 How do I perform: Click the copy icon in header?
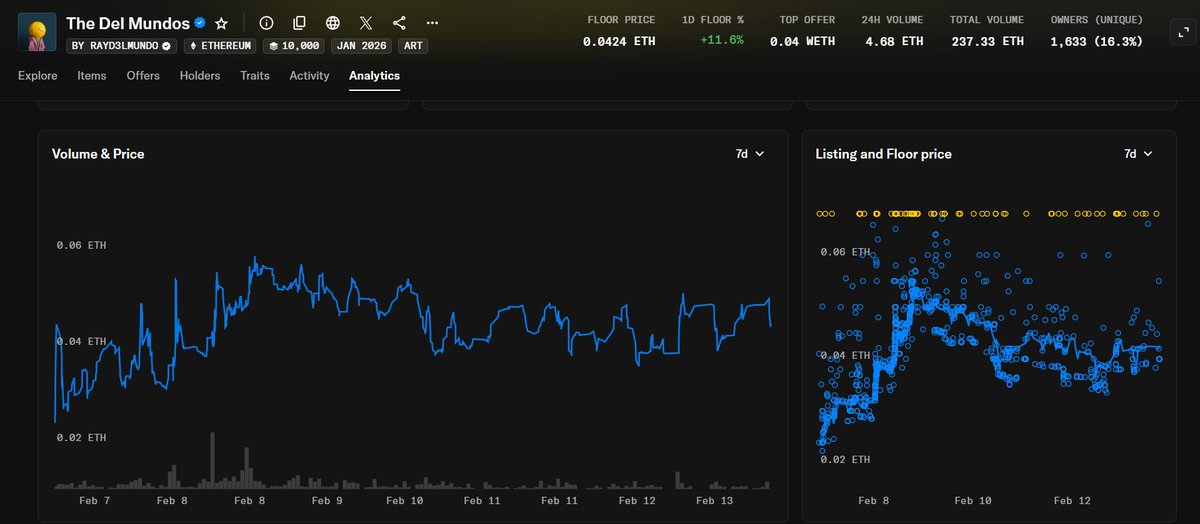300,23
